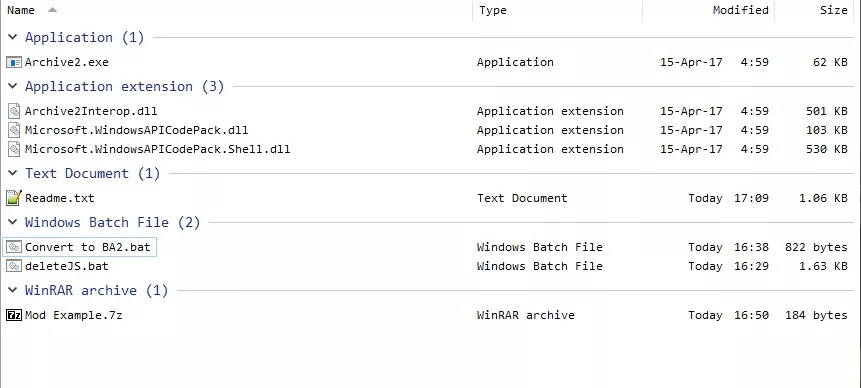The width and height of the screenshot is (861, 388).
Task: Select the Archive2.exe application icon
Action: 14,62
